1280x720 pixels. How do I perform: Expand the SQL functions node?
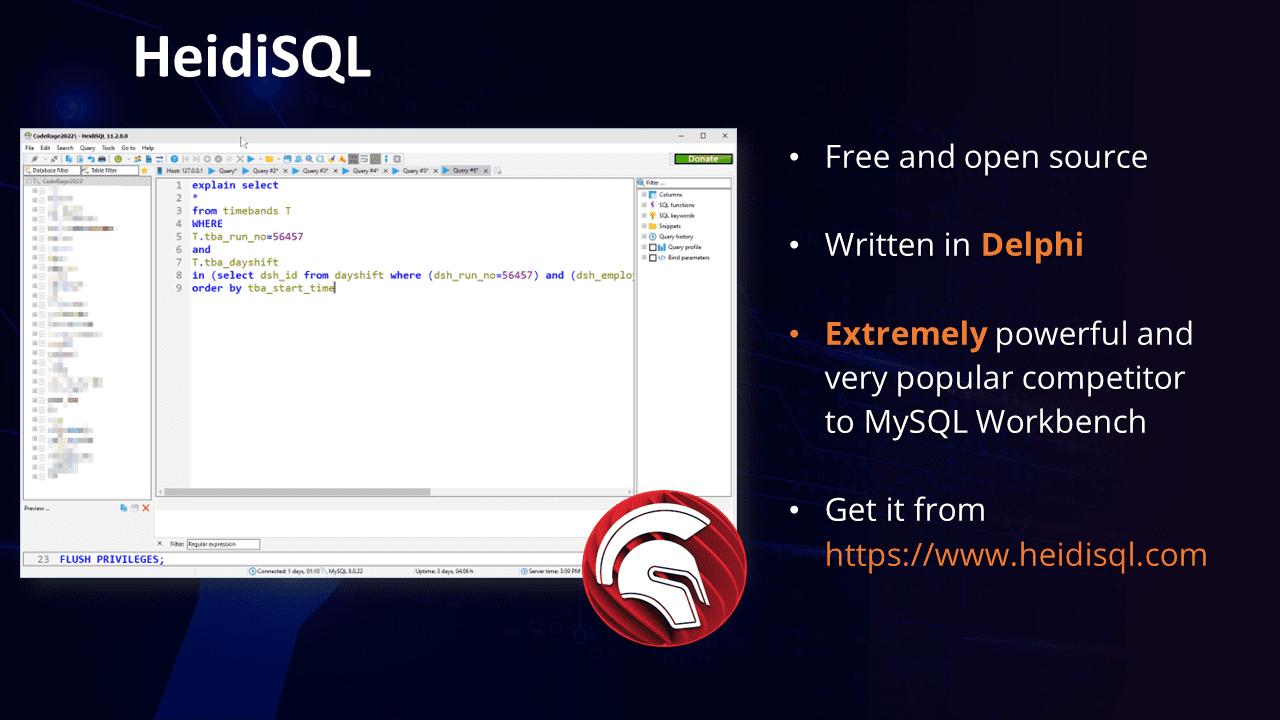[x=643, y=205]
